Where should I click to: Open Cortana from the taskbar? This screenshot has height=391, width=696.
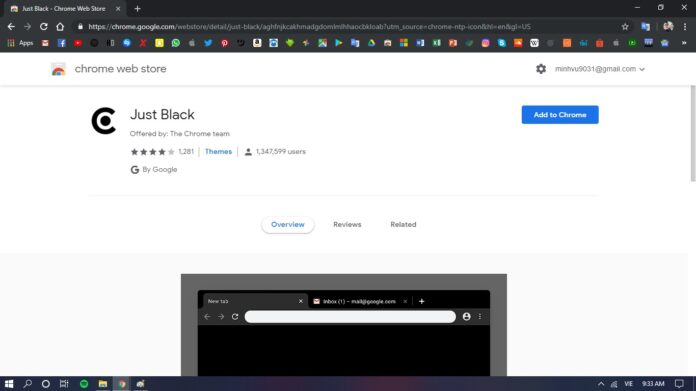point(46,384)
